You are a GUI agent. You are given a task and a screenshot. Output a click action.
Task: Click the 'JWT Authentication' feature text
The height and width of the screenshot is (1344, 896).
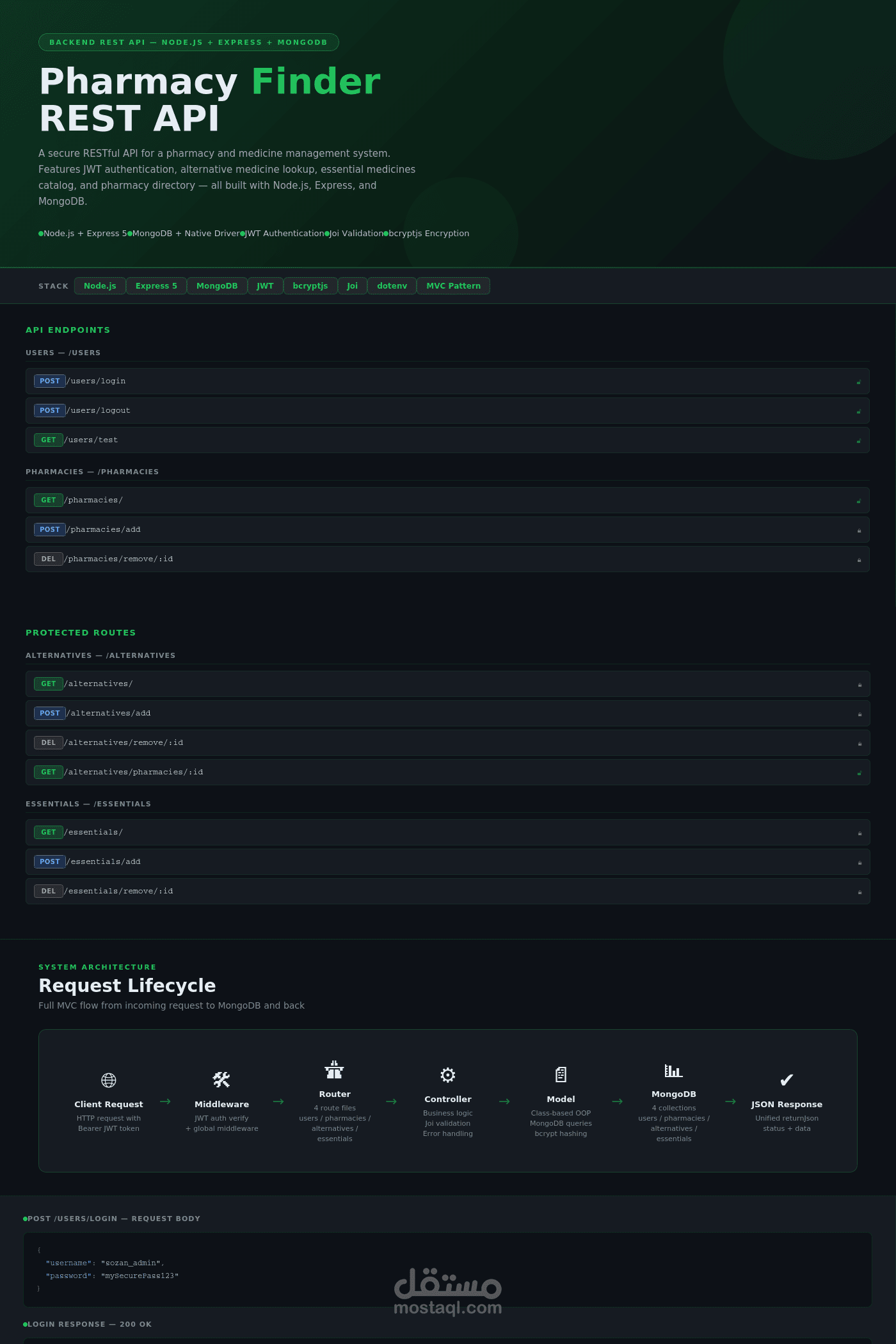285,233
